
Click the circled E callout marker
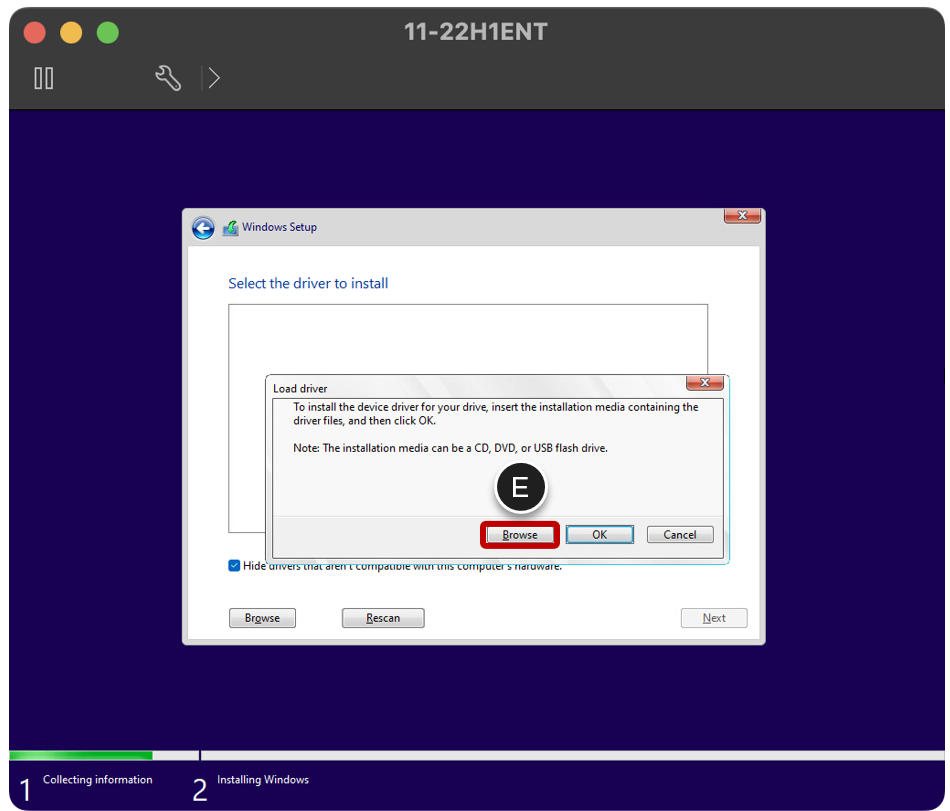coord(520,487)
